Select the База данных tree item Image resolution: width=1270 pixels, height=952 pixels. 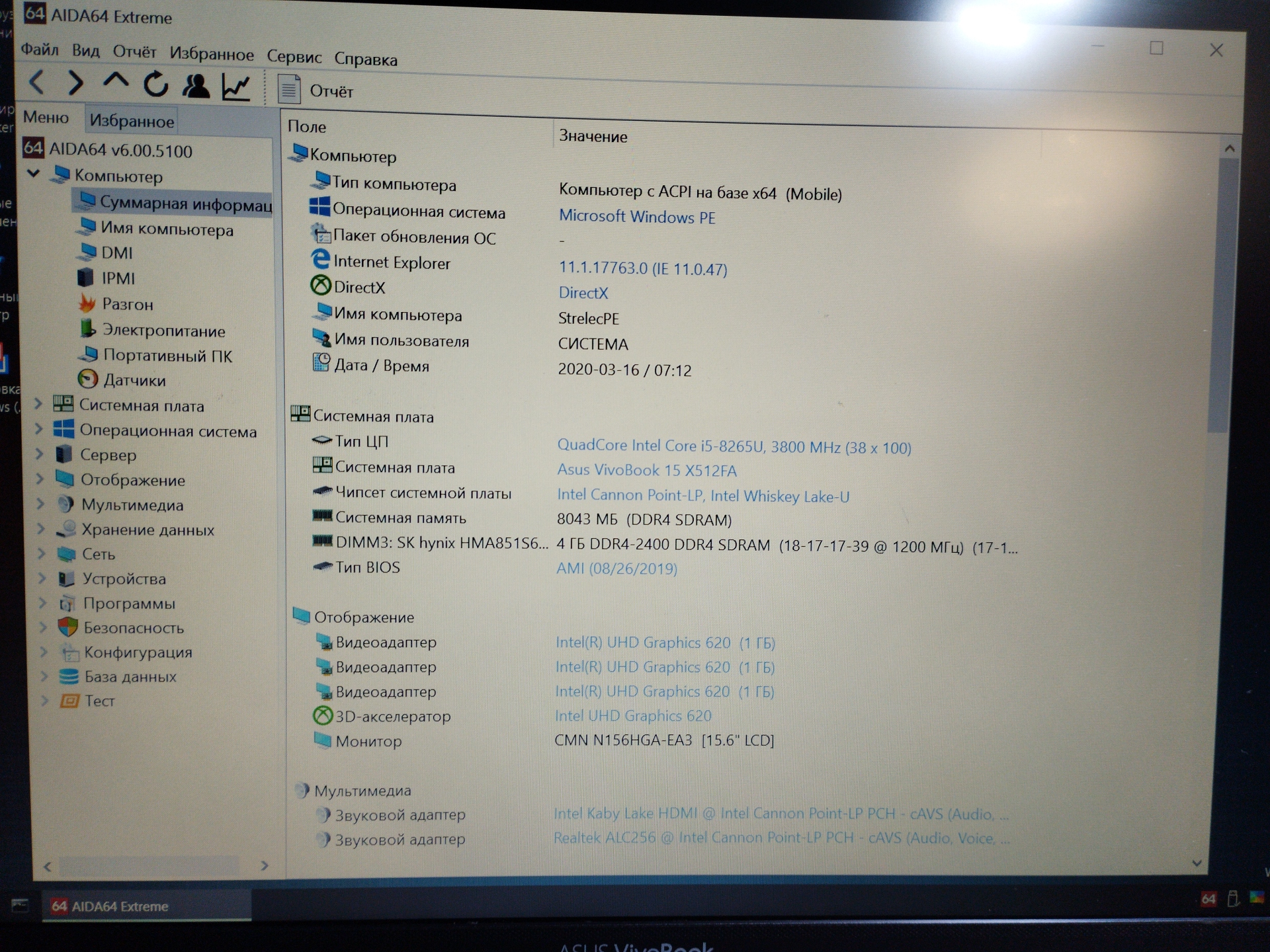pyautogui.click(x=118, y=676)
